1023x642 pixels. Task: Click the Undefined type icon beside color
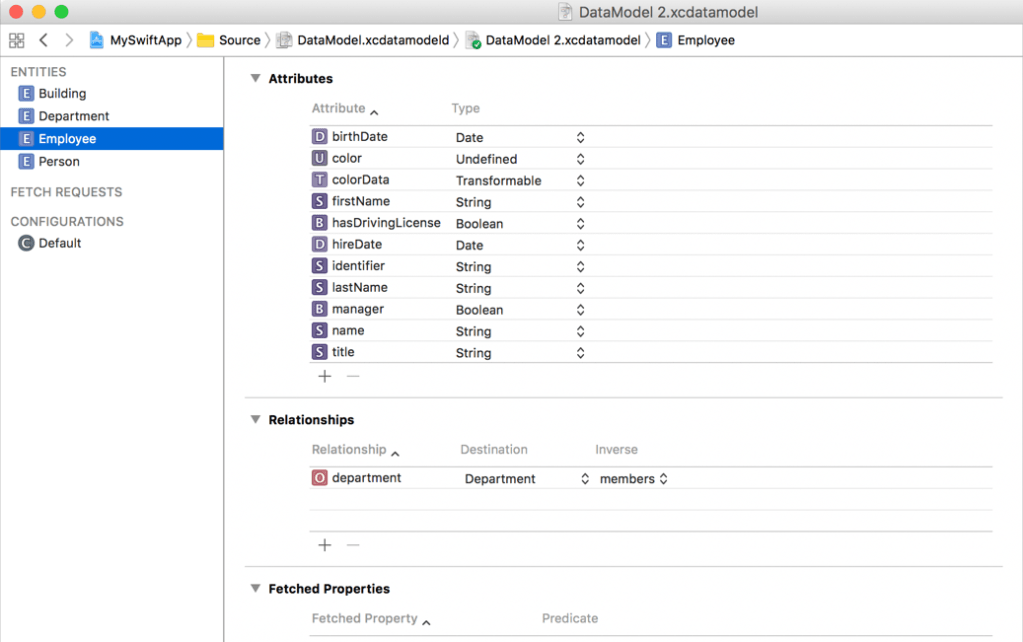320,158
